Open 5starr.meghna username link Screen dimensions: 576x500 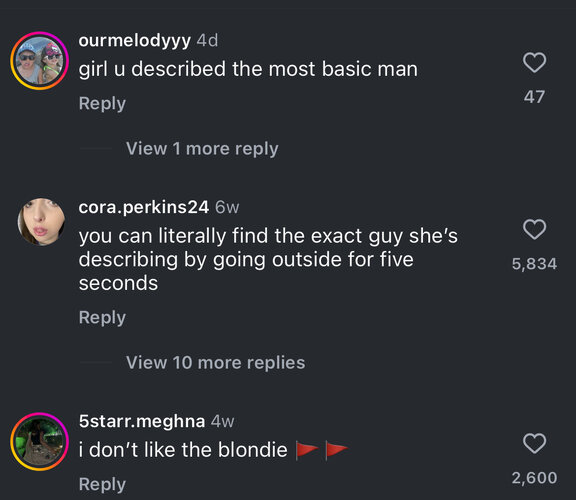pos(142,421)
